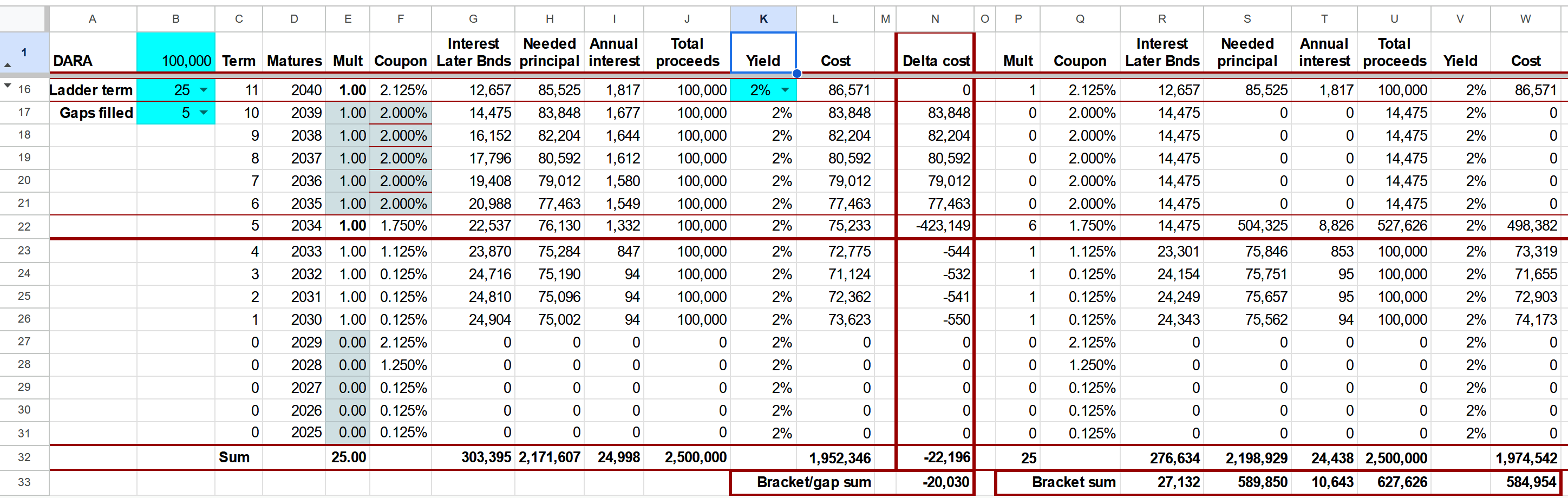Click the Matures header cell
Viewport: 1568px width, 498px height.
[294, 53]
